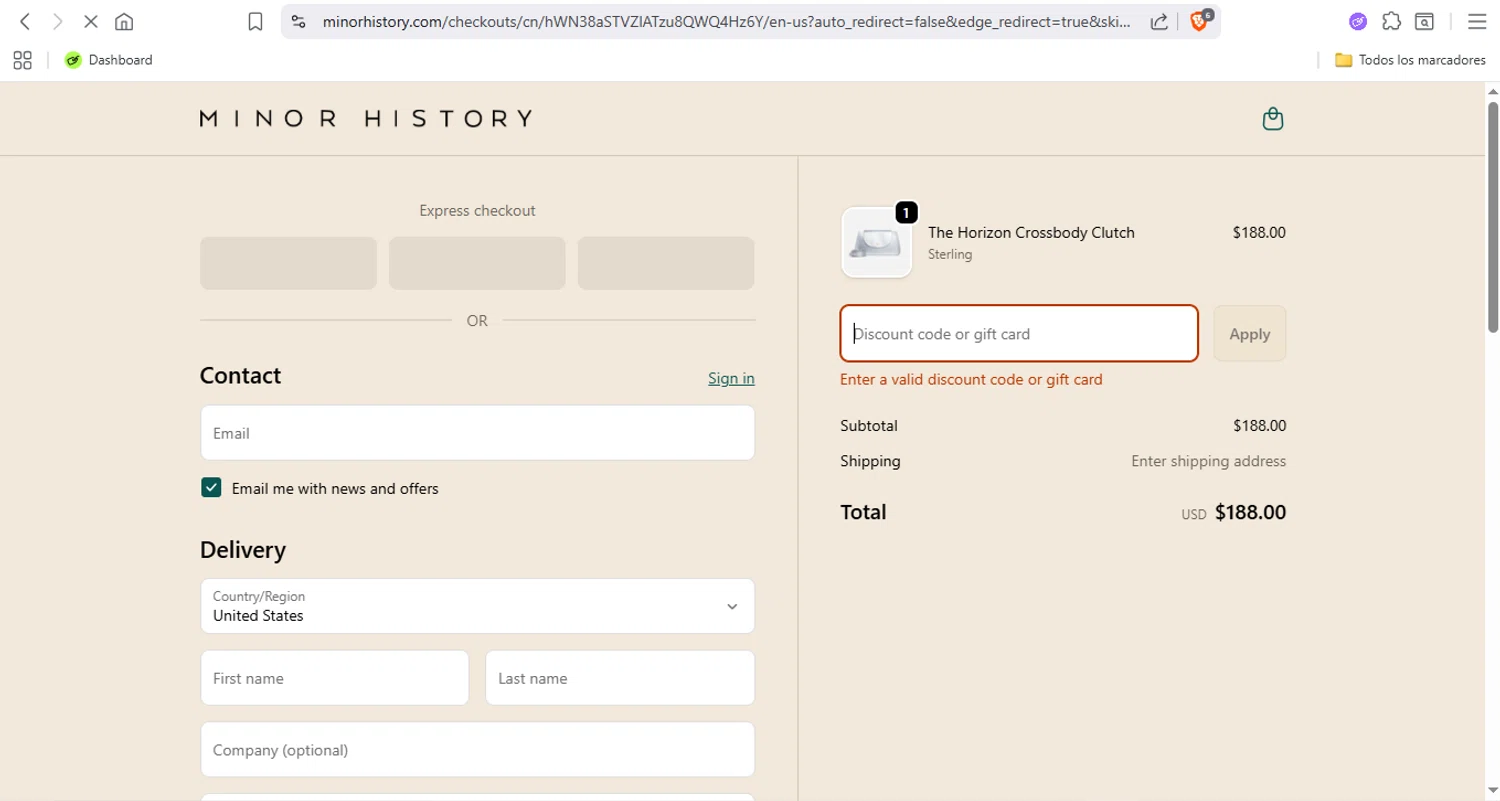Focus the Last name field
1500x801 pixels.
(620, 678)
